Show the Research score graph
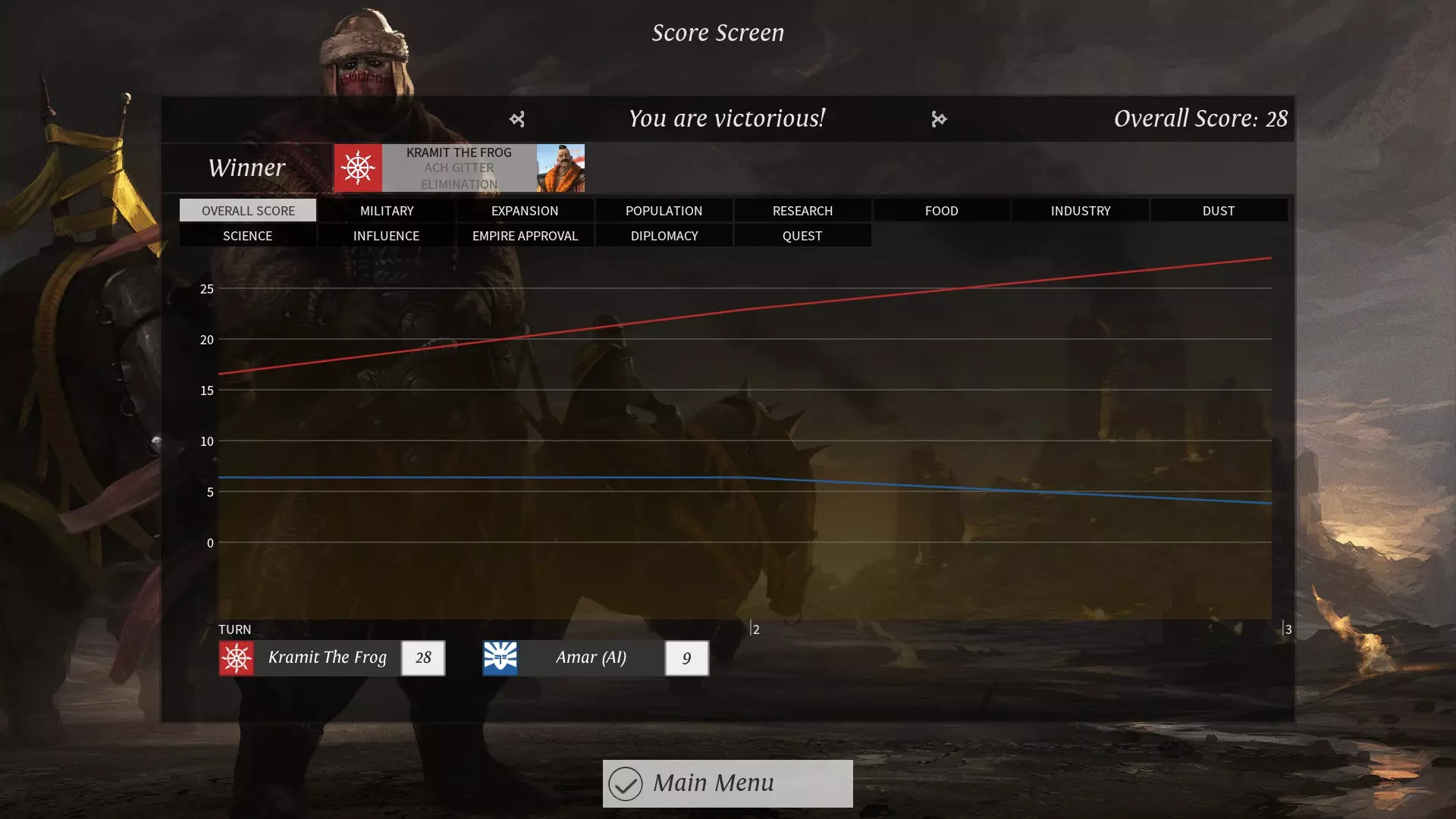This screenshot has width=1456, height=819. (x=802, y=211)
